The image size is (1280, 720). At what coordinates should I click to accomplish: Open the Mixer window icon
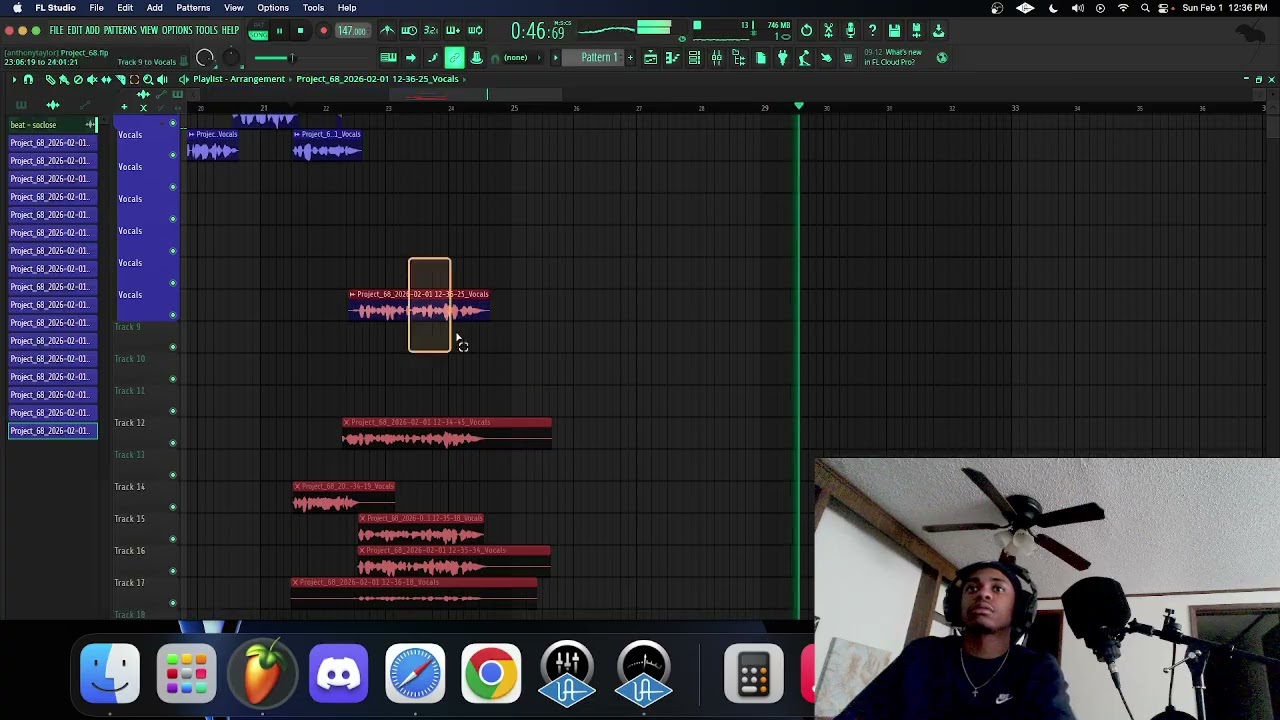(x=717, y=58)
